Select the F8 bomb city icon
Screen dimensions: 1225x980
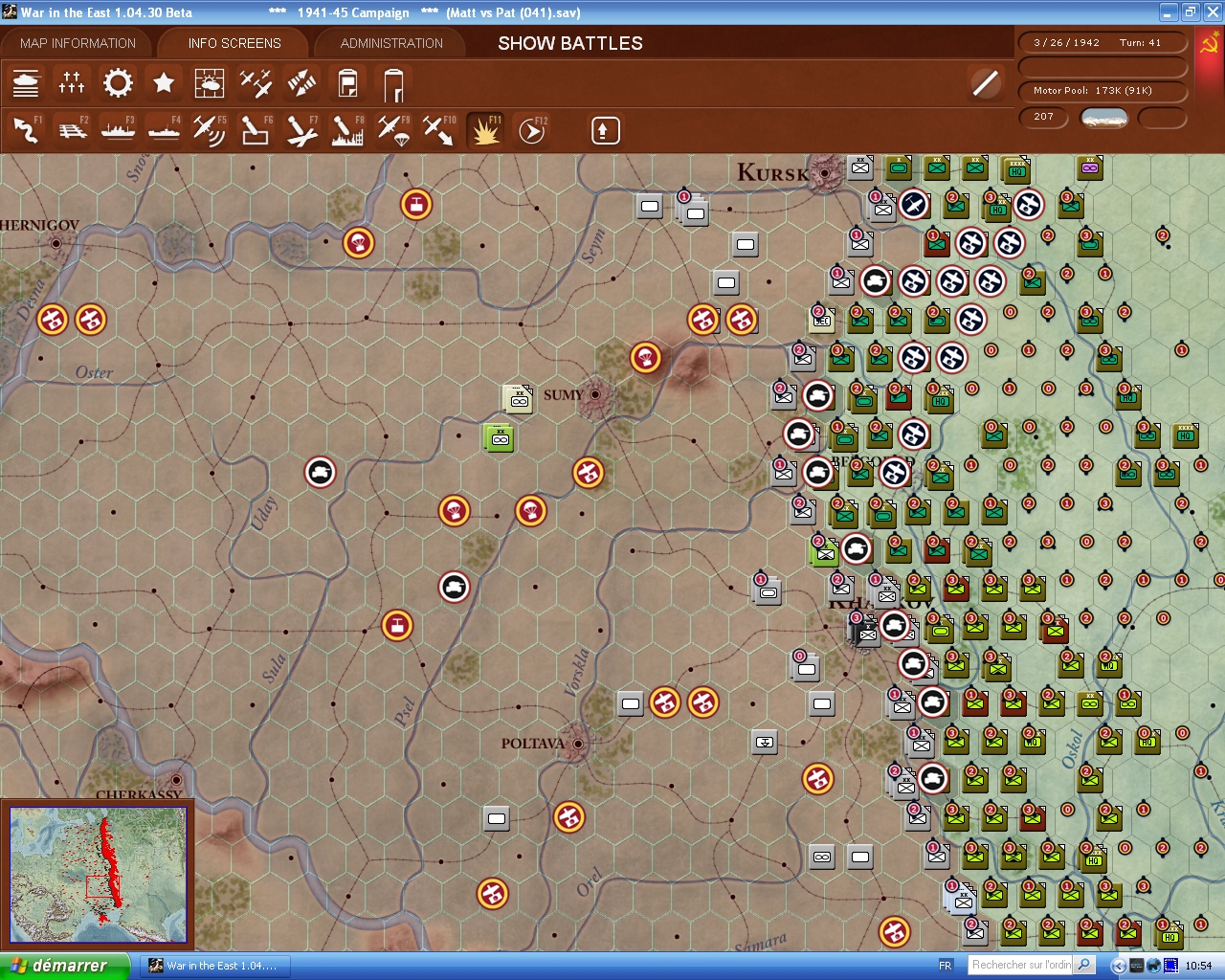coord(347,130)
